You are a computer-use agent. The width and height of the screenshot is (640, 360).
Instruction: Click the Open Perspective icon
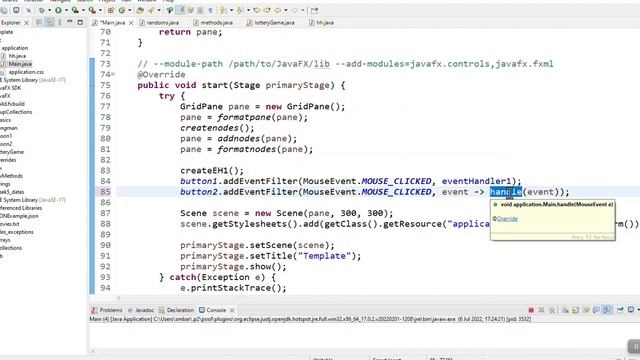pos(314,11)
